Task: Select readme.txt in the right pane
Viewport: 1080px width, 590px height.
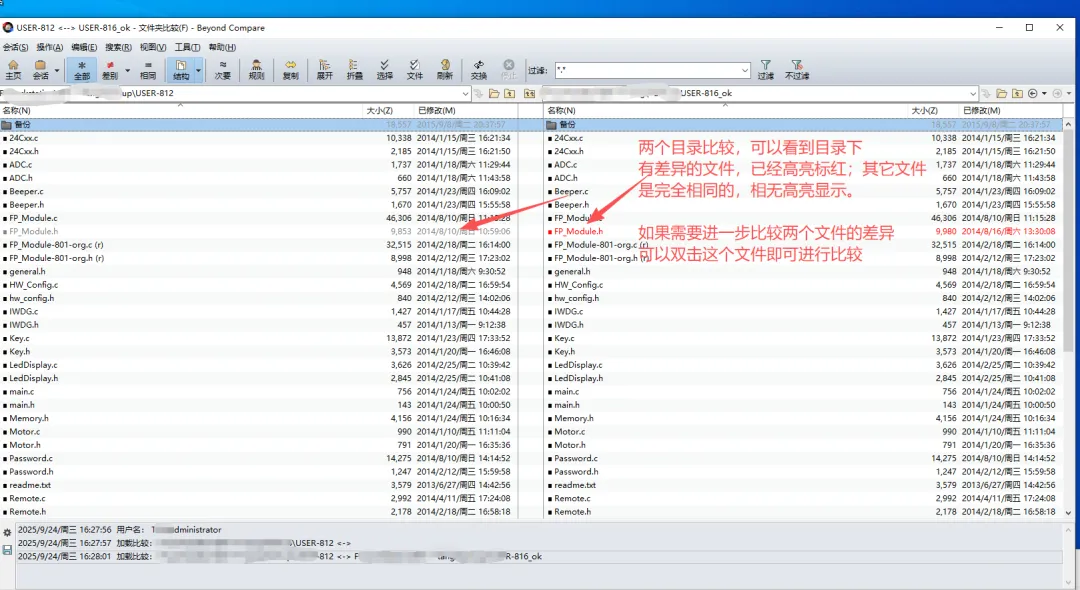Action: (575, 485)
